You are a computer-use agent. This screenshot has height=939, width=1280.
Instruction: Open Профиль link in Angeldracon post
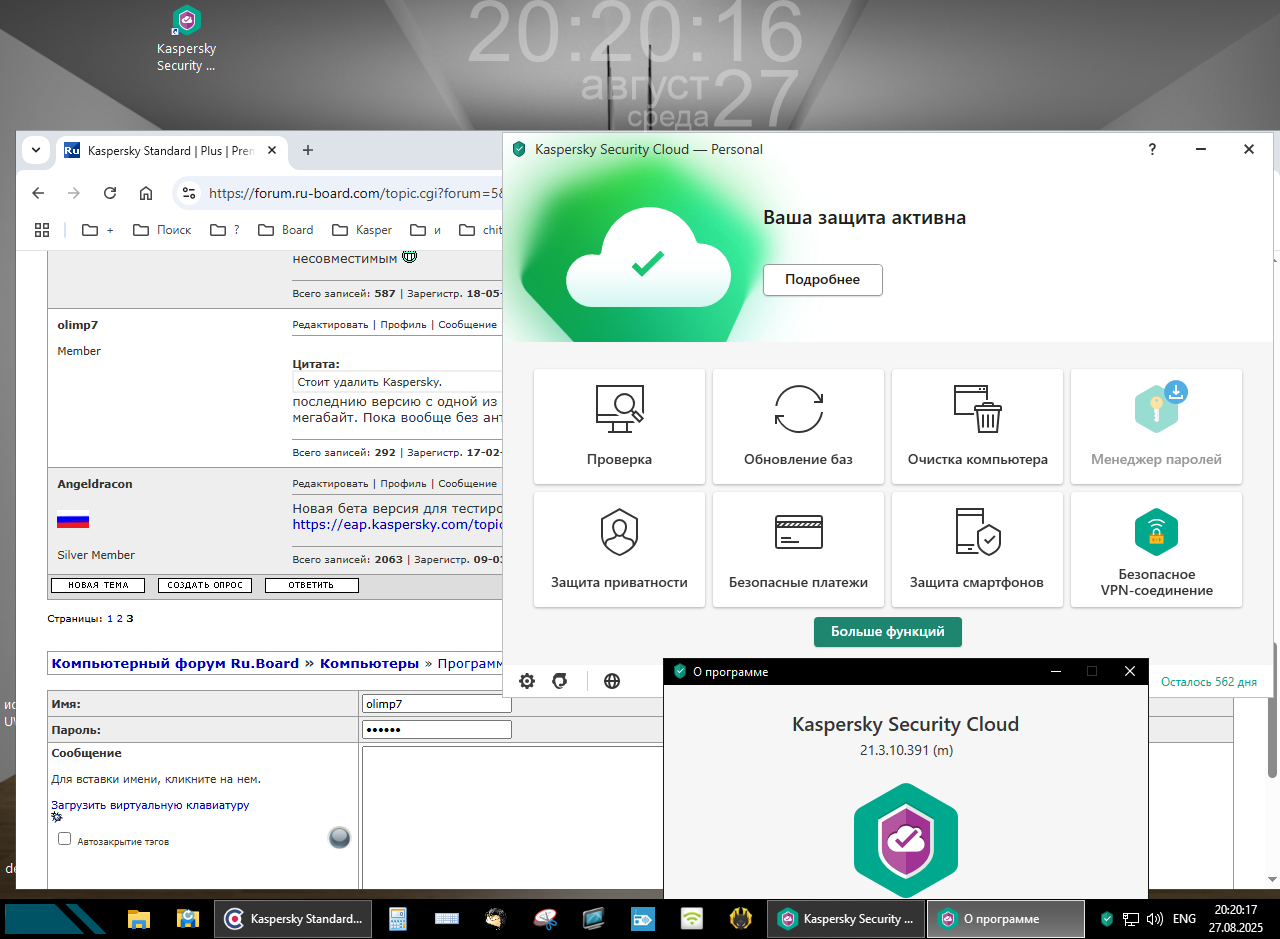coord(403,484)
